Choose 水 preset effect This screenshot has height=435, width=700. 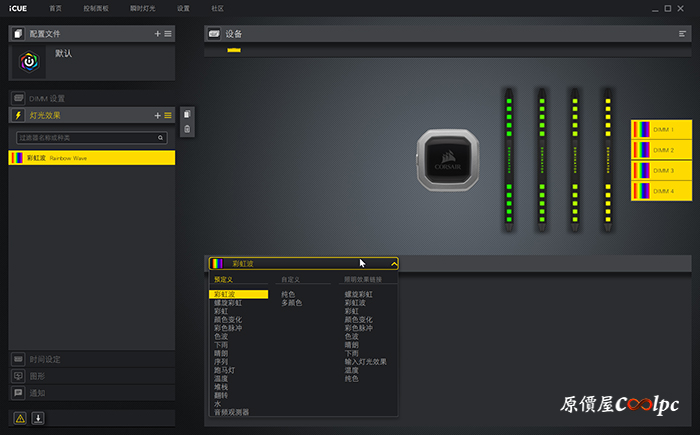(217, 404)
